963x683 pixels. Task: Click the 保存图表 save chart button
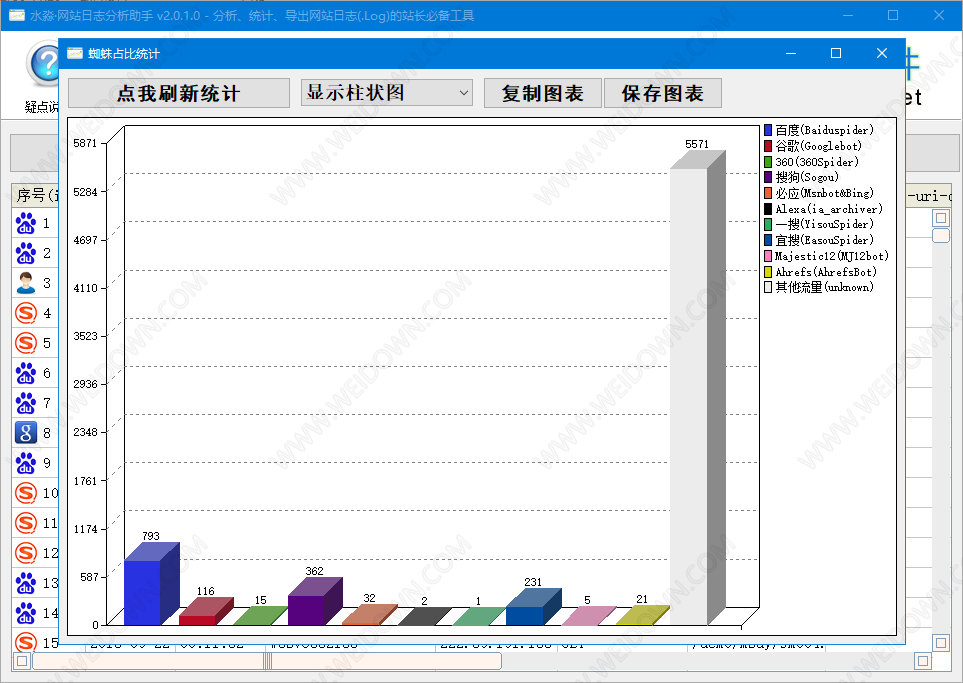662,94
